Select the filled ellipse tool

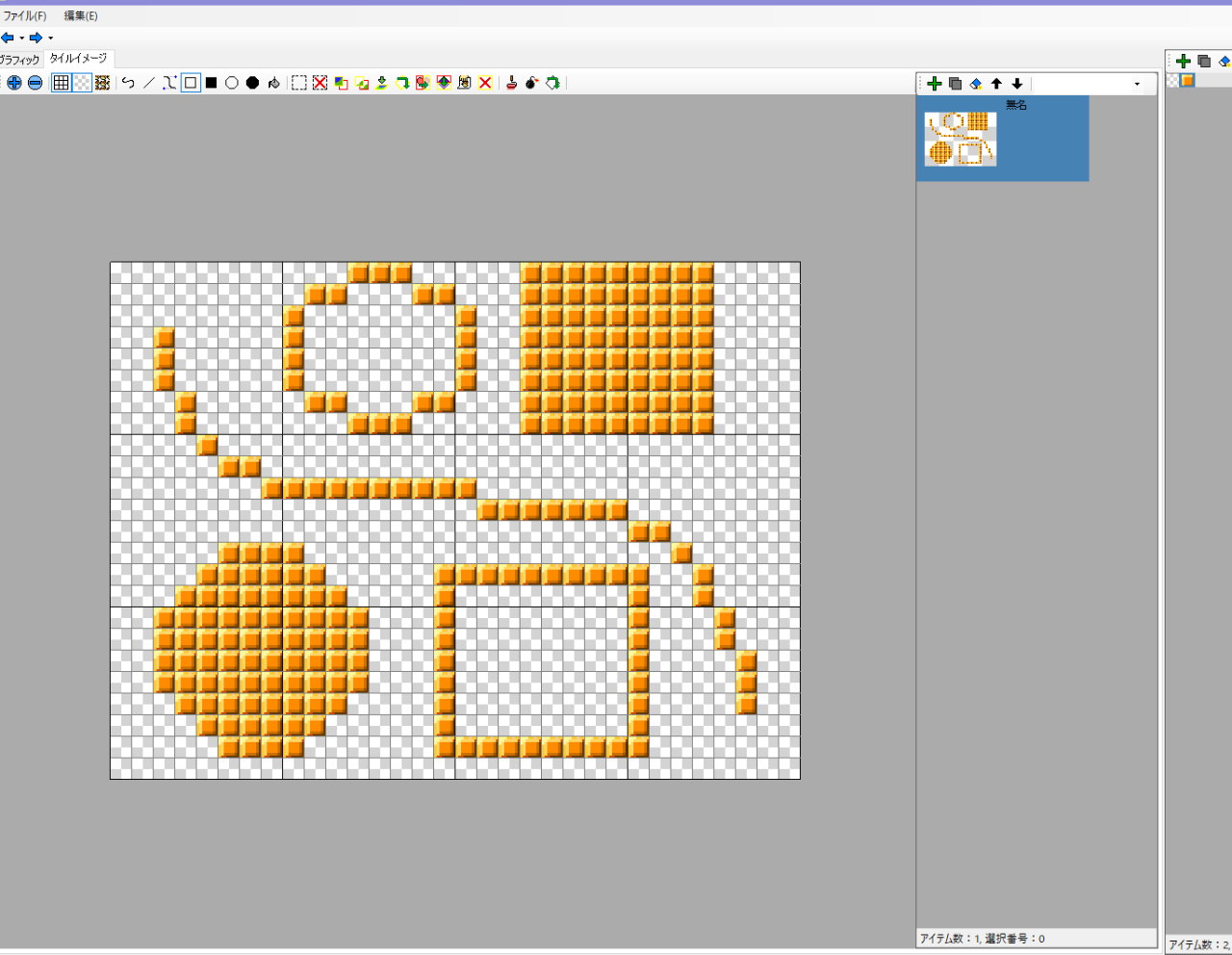tap(252, 83)
